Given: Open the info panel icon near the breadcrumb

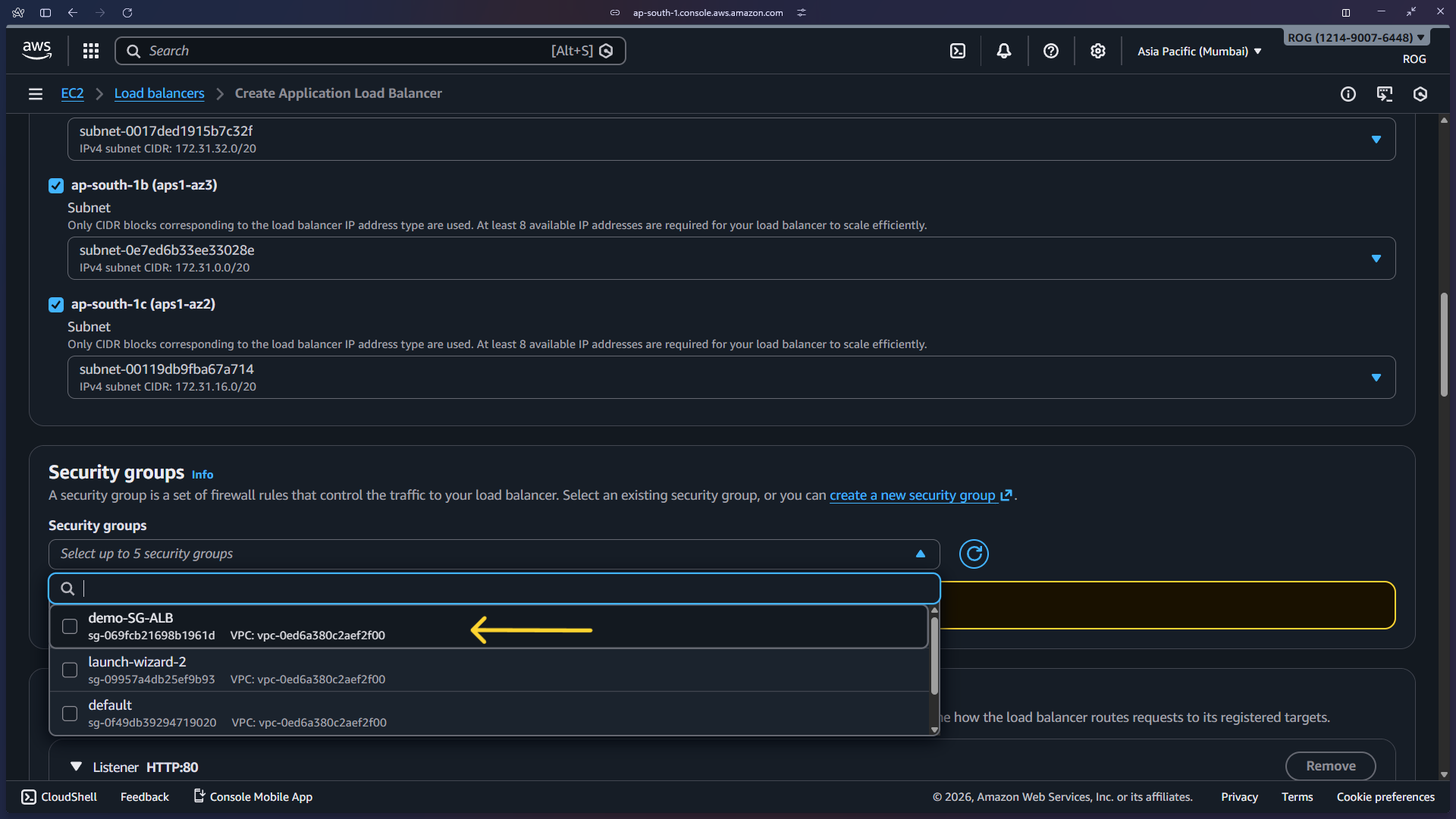Looking at the screenshot, I should [x=1348, y=94].
